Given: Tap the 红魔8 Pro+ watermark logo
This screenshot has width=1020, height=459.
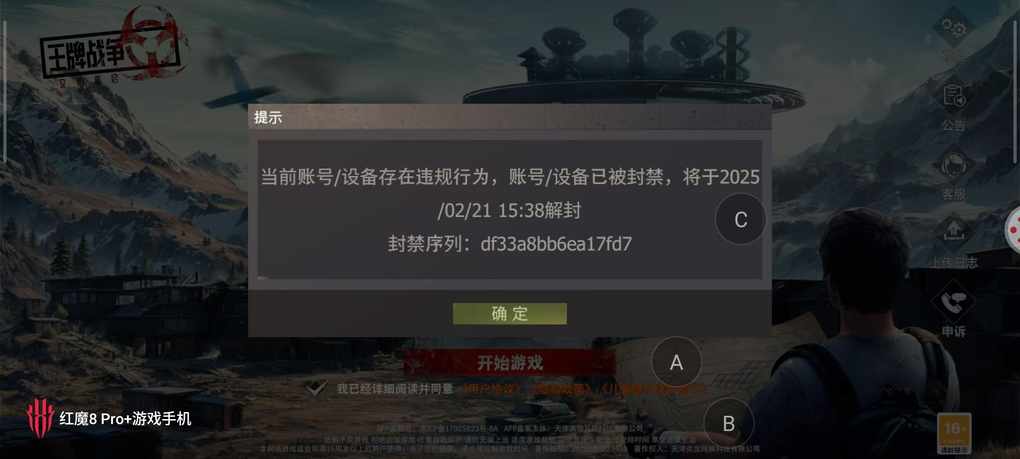Looking at the screenshot, I should pyautogui.click(x=109, y=419).
